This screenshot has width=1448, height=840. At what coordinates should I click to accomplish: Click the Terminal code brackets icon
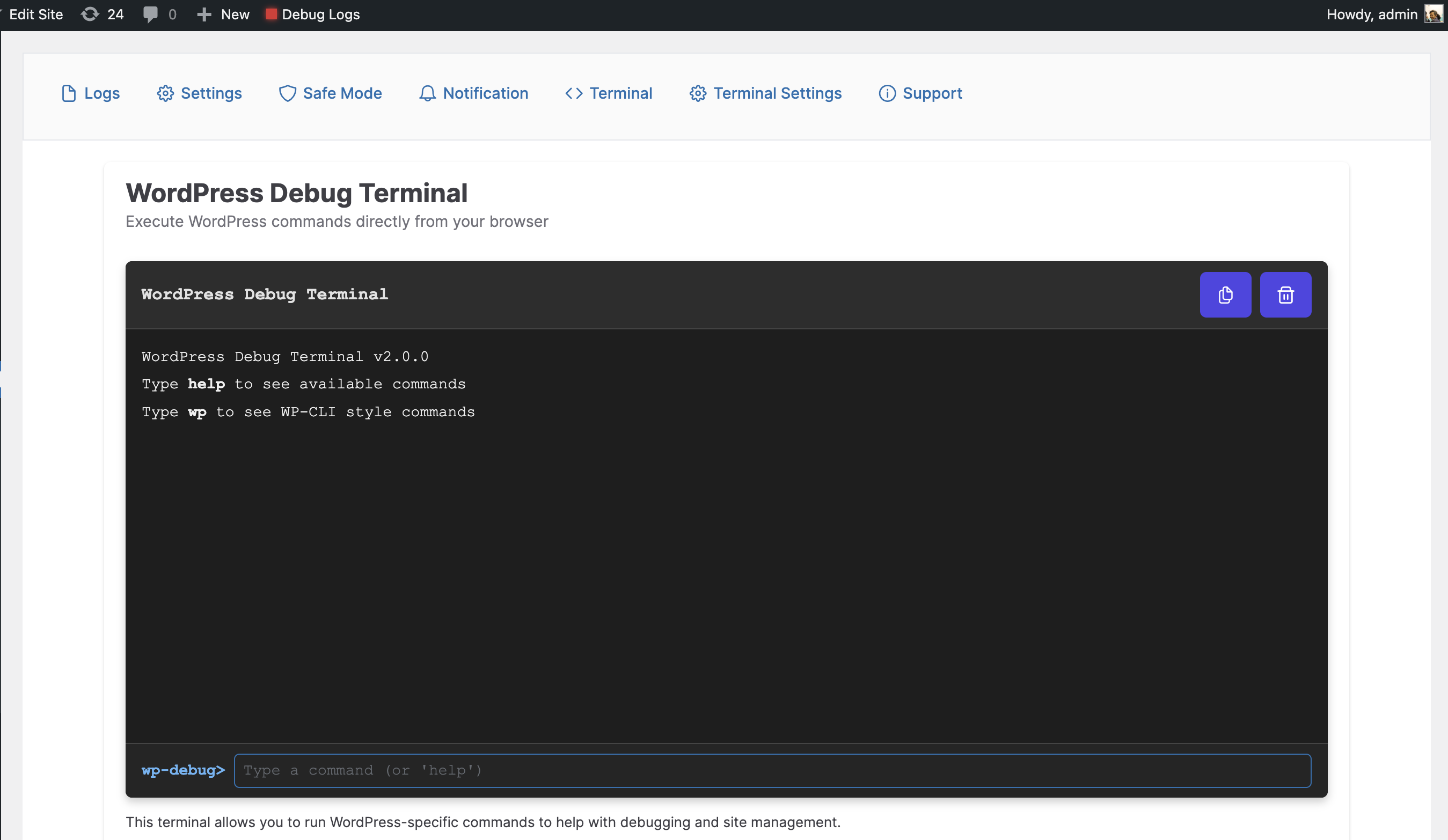pyautogui.click(x=574, y=93)
